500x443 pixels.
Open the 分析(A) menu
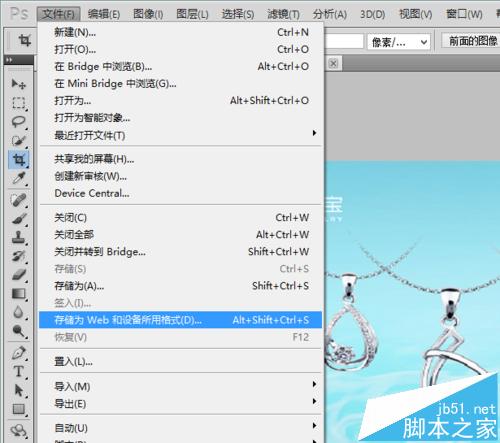(330, 14)
